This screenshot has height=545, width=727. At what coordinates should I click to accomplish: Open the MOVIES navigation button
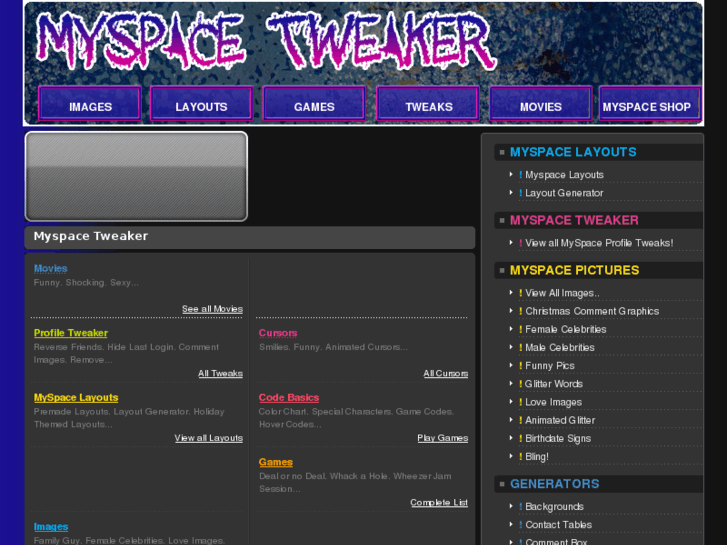pyautogui.click(x=541, y=103)
